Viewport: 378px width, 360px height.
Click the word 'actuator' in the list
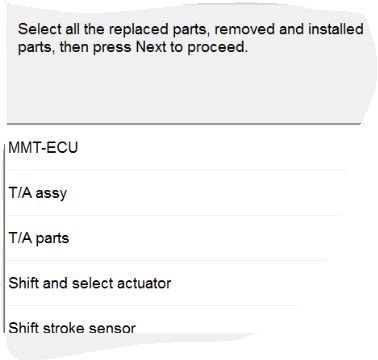pyautogui.click(x=144, y=283)
